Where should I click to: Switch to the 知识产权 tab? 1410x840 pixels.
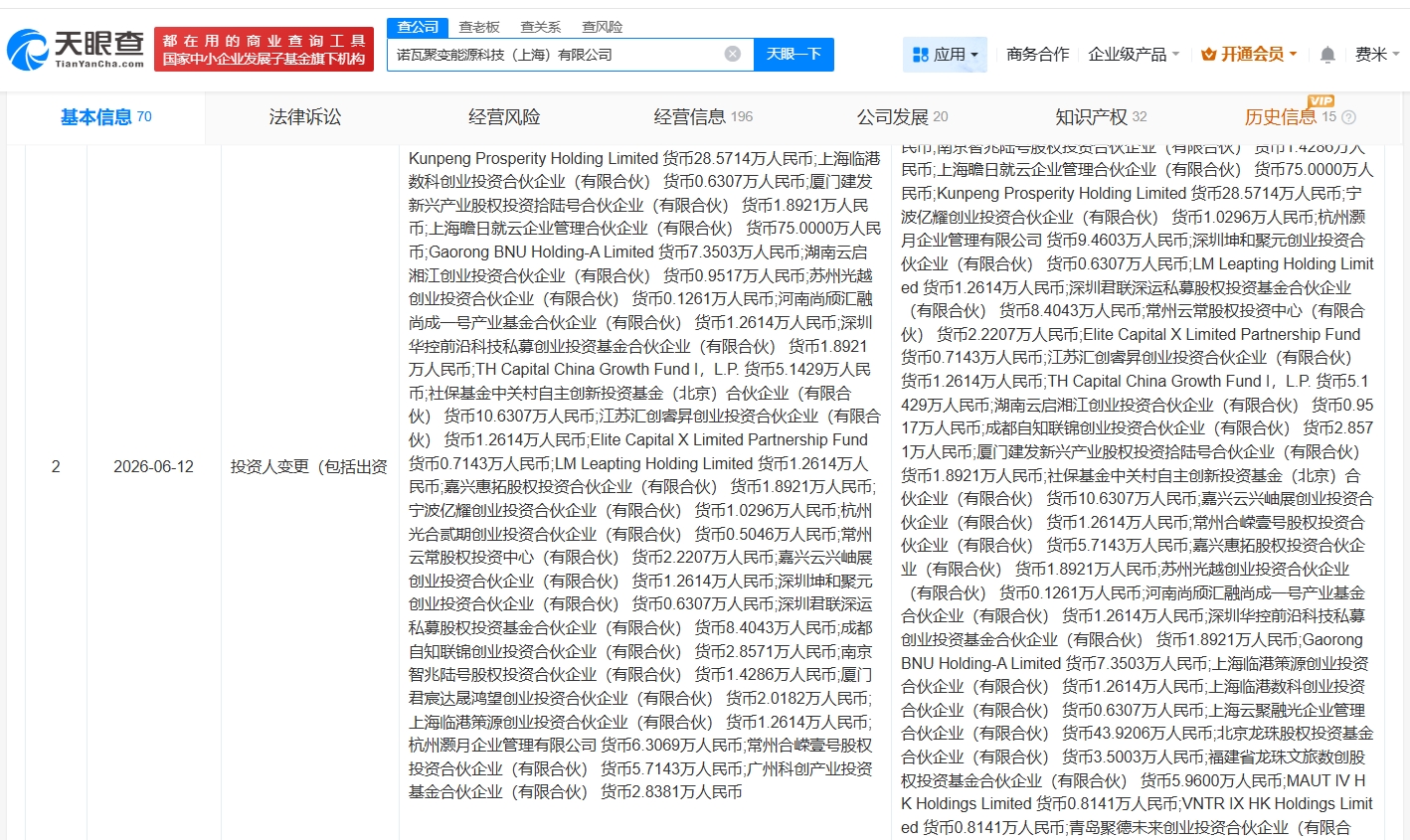pos(1101,117)
